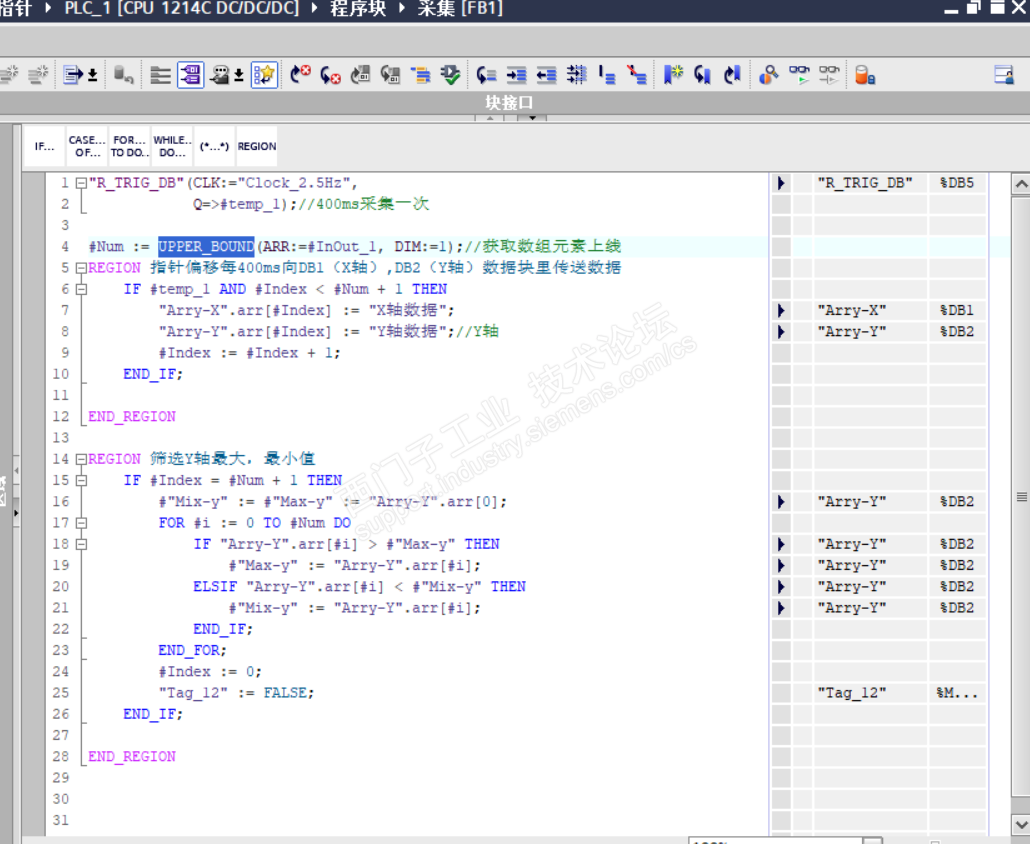Insert an IF statement template

point(45,146)
